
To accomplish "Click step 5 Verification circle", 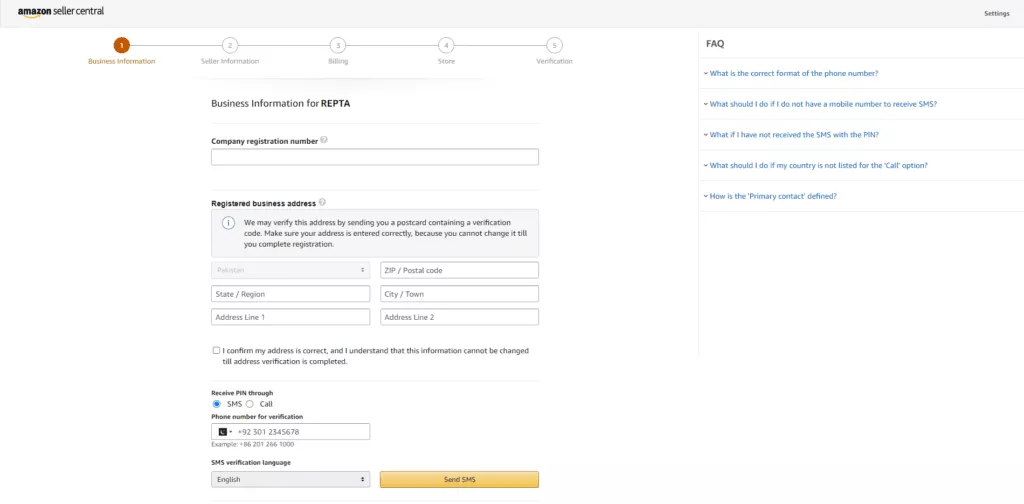I will pyautogui.click(x=554, y=45).
